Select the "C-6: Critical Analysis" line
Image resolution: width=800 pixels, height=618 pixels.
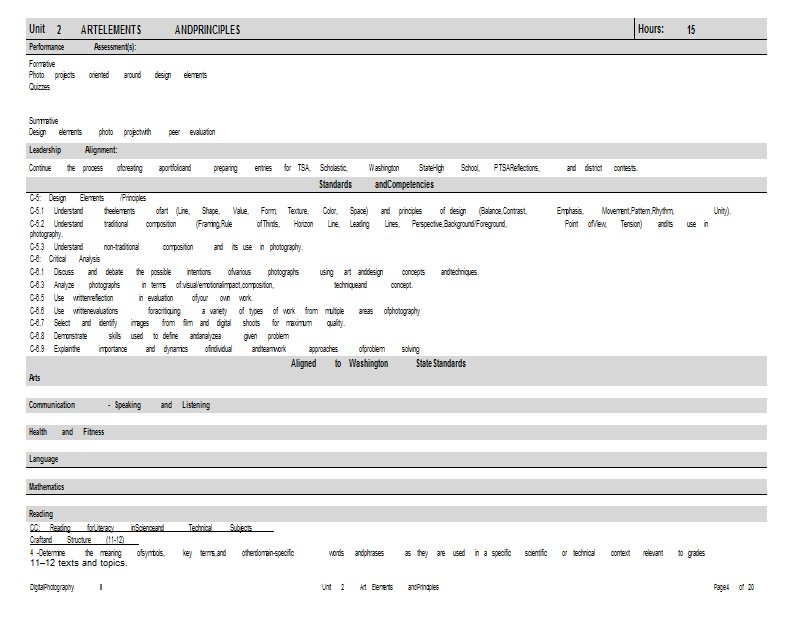[x=64, y=259]
